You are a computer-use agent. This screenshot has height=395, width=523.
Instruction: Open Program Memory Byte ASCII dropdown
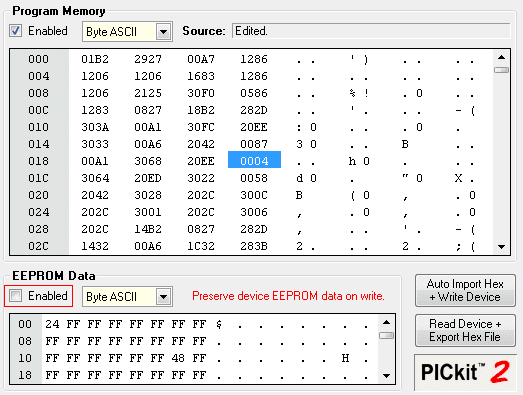click(163, 32)
